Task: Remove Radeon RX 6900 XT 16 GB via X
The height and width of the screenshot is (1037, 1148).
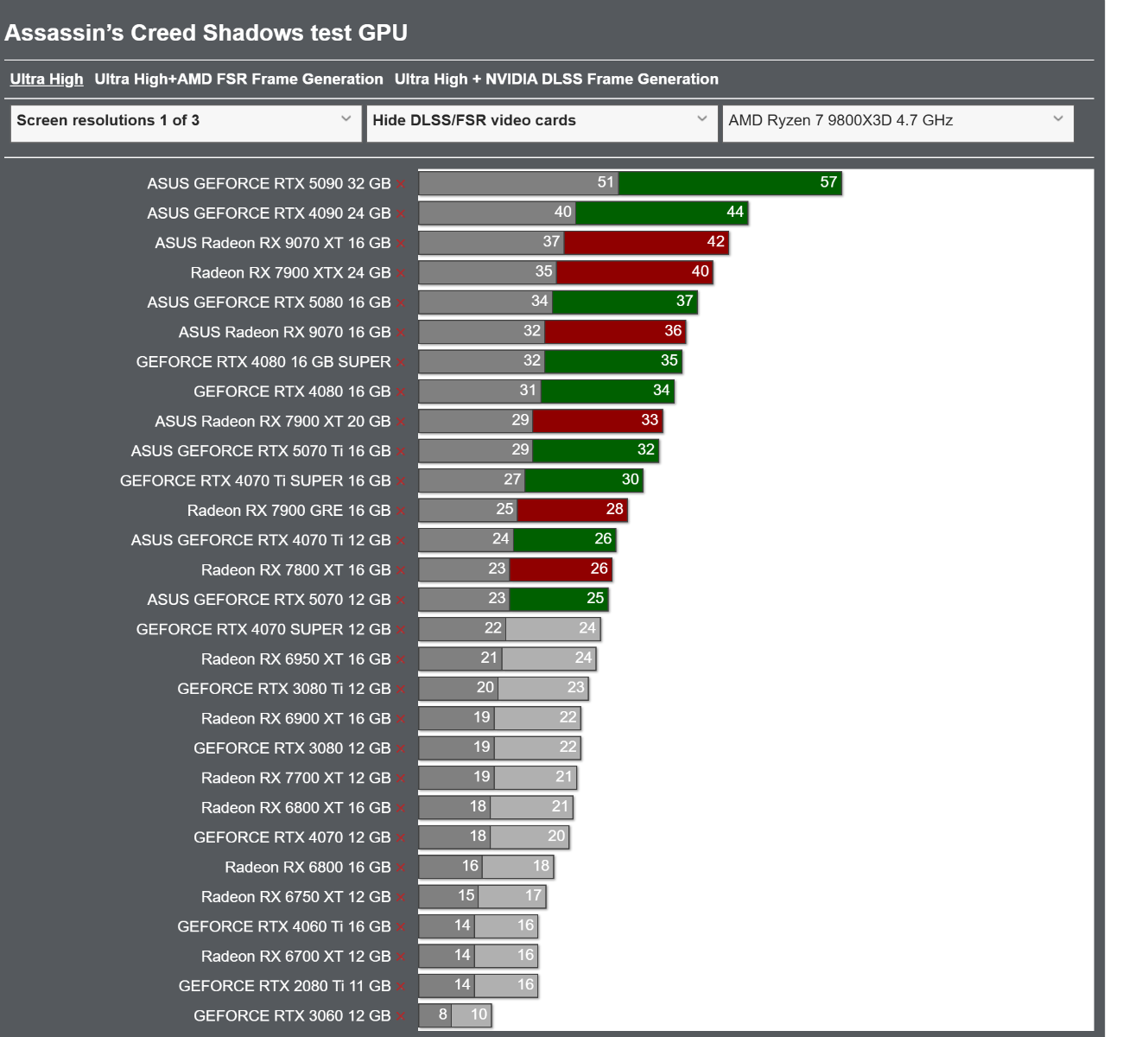Action: coord(402,720)
